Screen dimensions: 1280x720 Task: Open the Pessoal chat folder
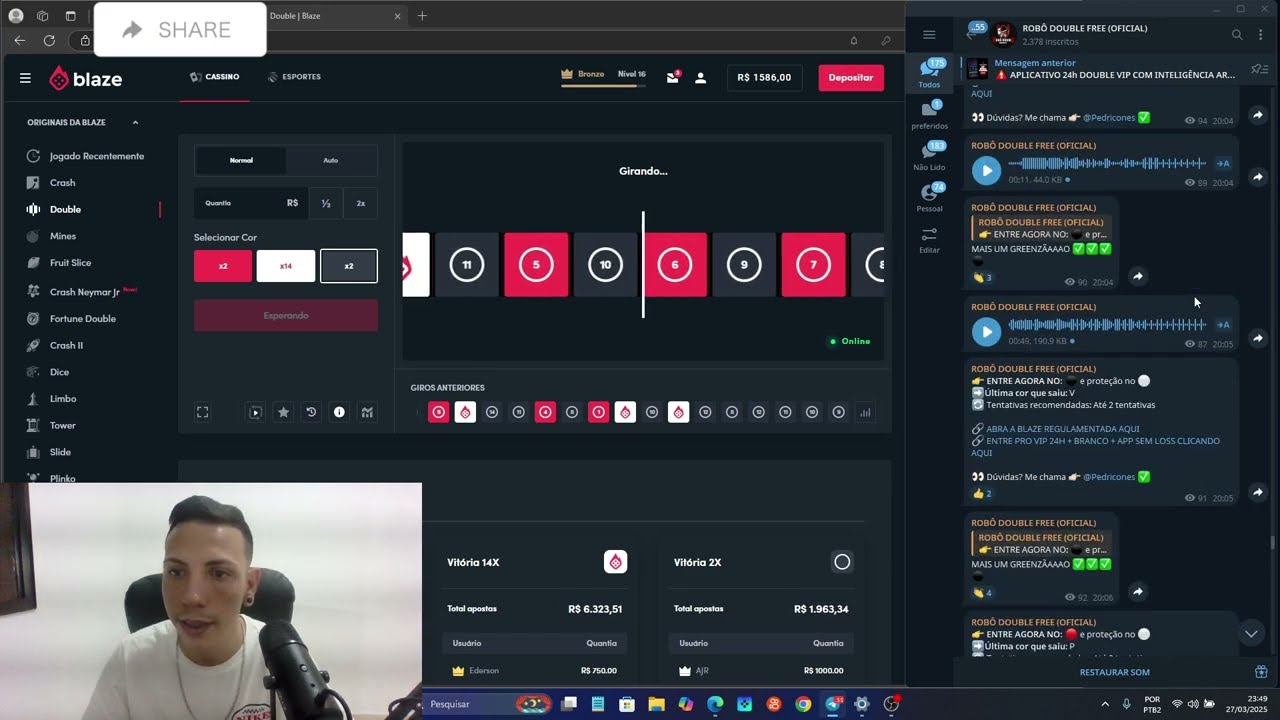point(930,197)
